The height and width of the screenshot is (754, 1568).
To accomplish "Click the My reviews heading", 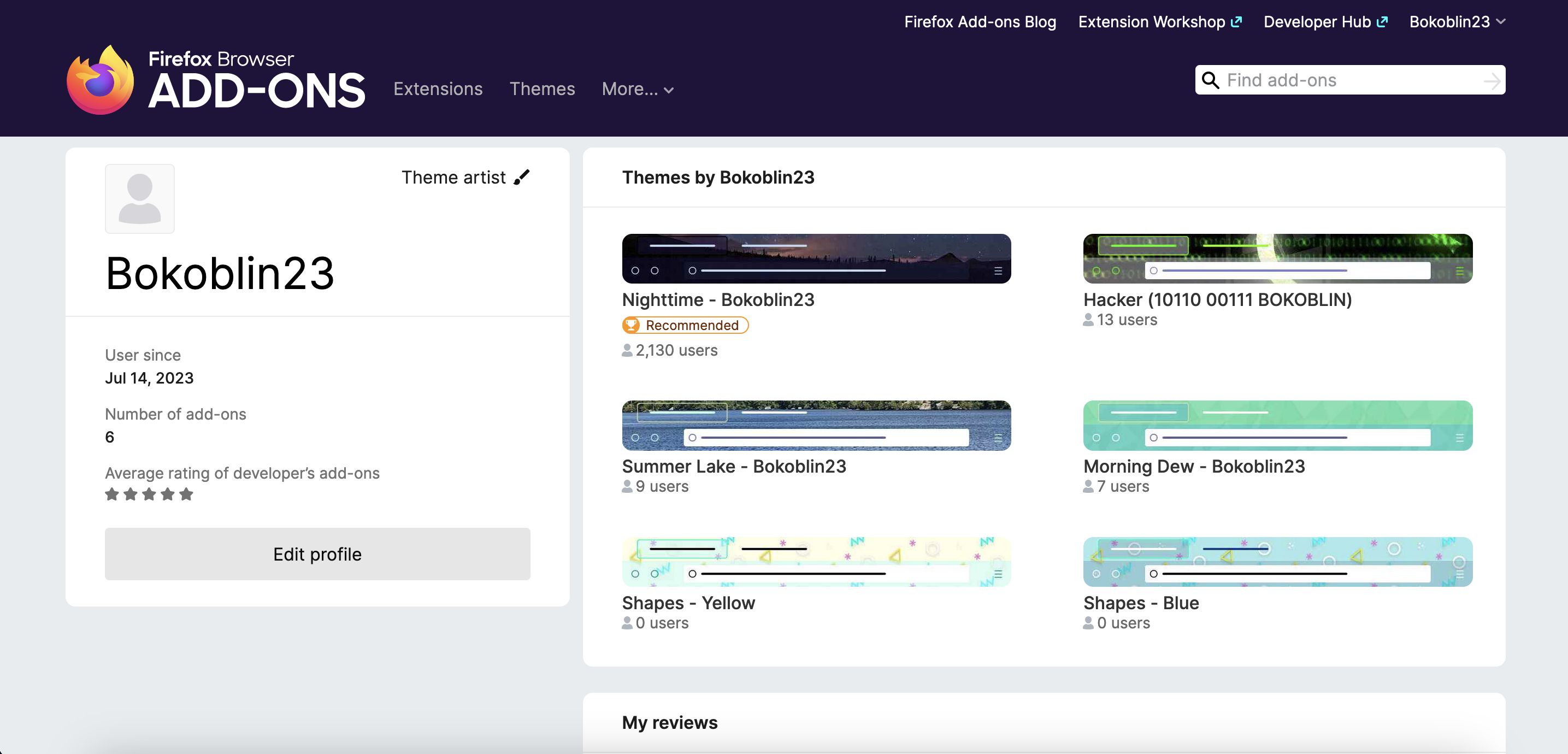I will pyautogui.click(x=670, y=722).
